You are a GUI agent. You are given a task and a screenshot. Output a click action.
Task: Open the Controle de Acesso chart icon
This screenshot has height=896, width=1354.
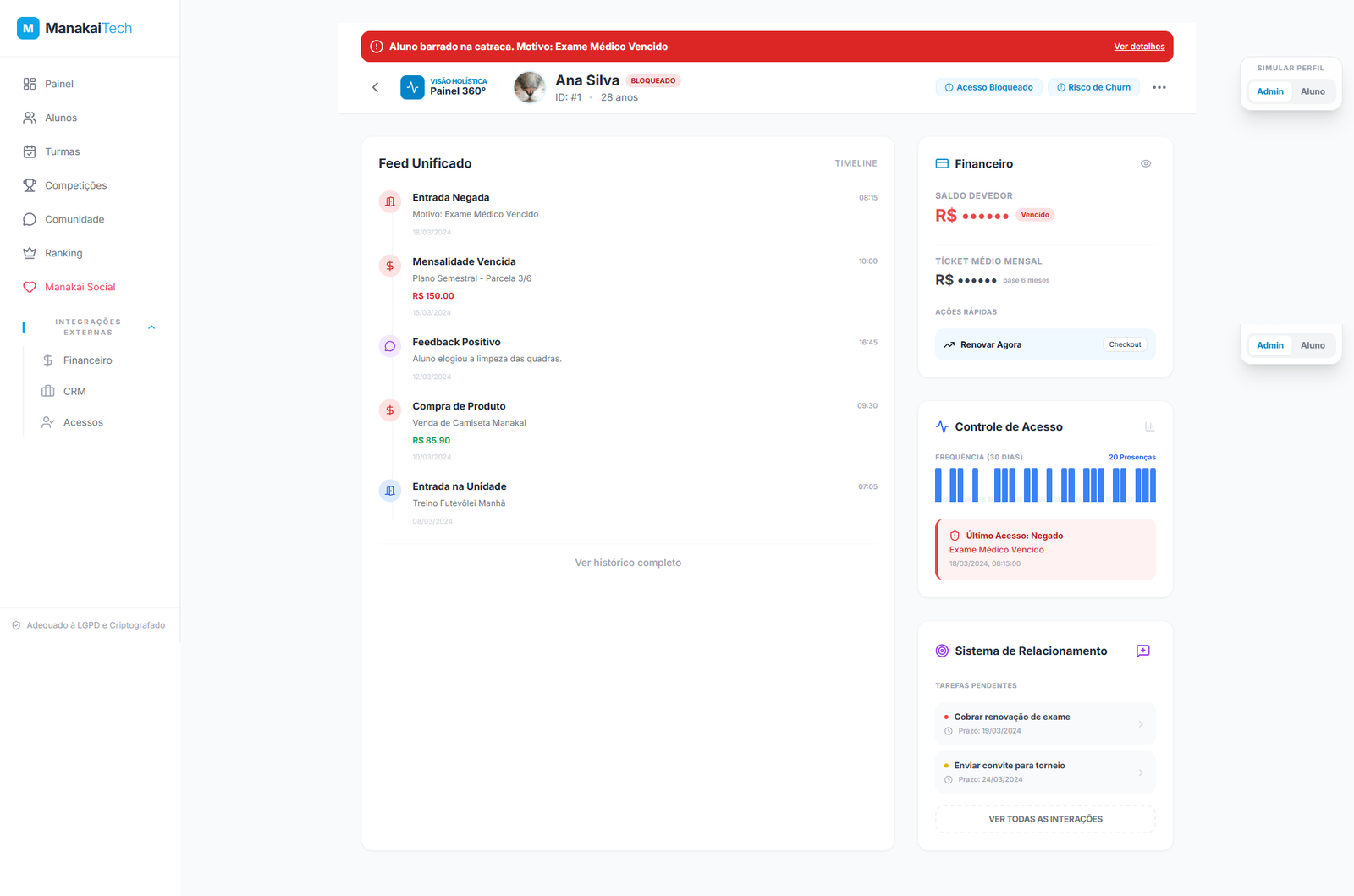coord(1149,427)
